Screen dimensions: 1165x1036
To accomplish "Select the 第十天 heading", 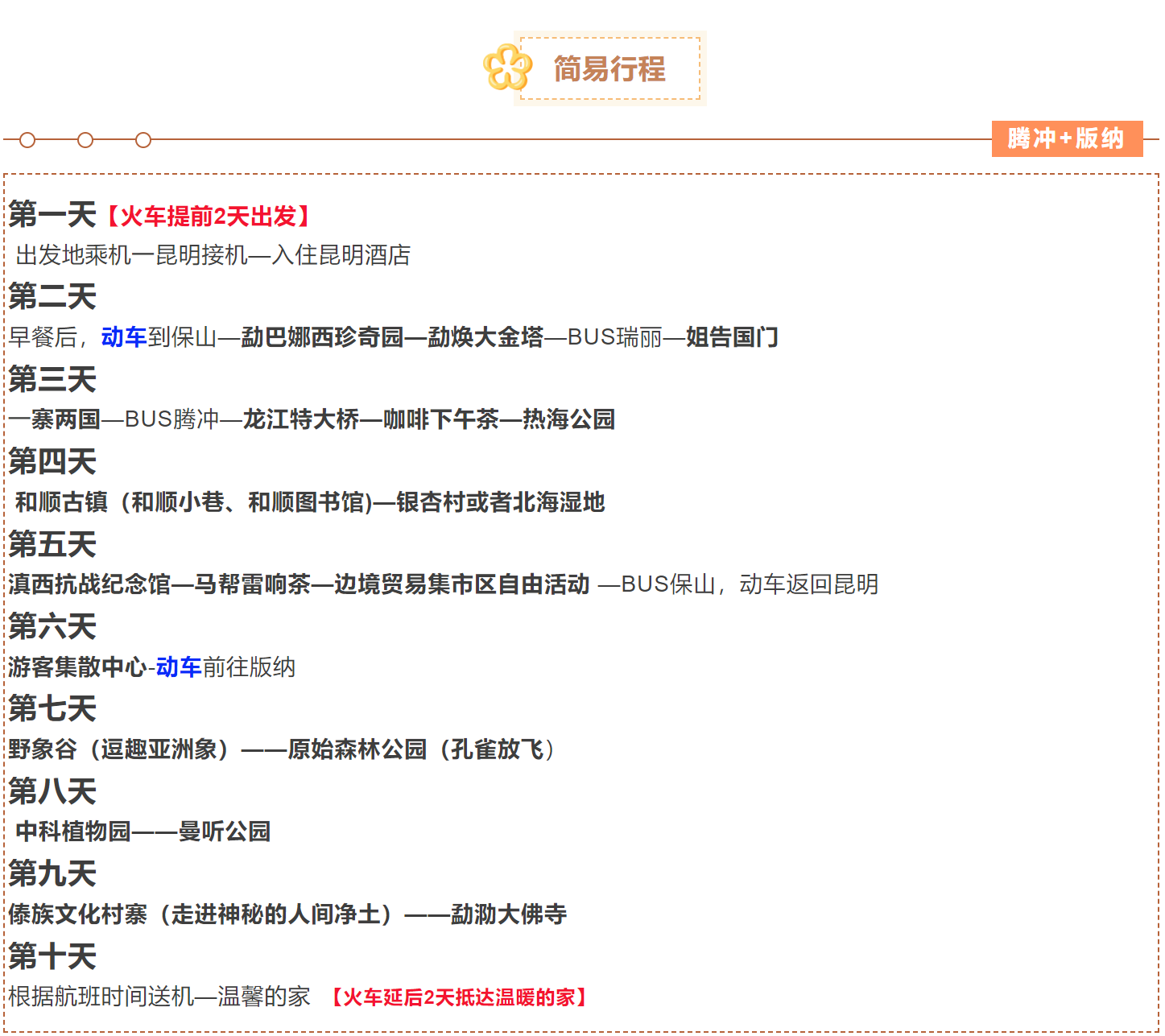I will pyautogui.click(x=52, y=956).
